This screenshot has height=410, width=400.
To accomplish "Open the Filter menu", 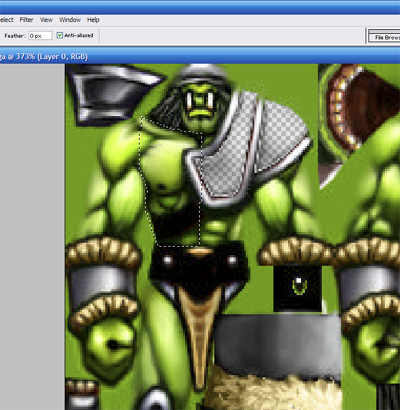I will (x=26, y=20).
